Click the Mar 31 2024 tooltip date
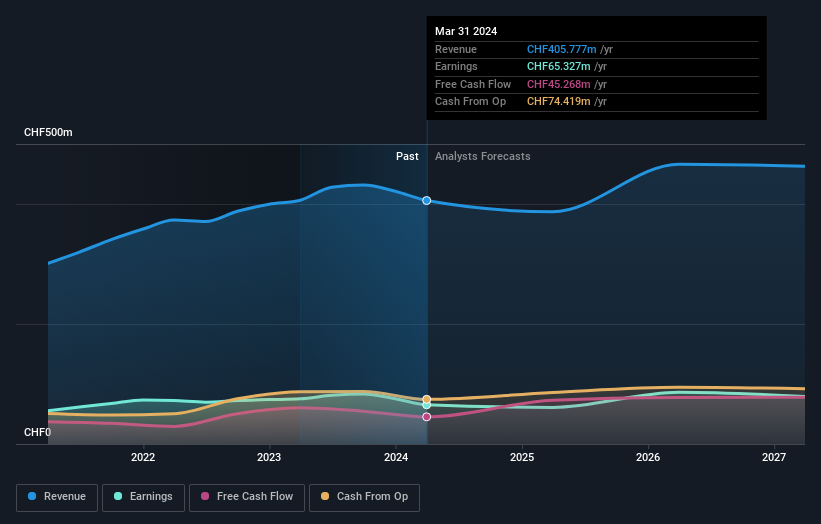Image resolution: width=821 pixels, height=524 pixels. click(466, 31)
